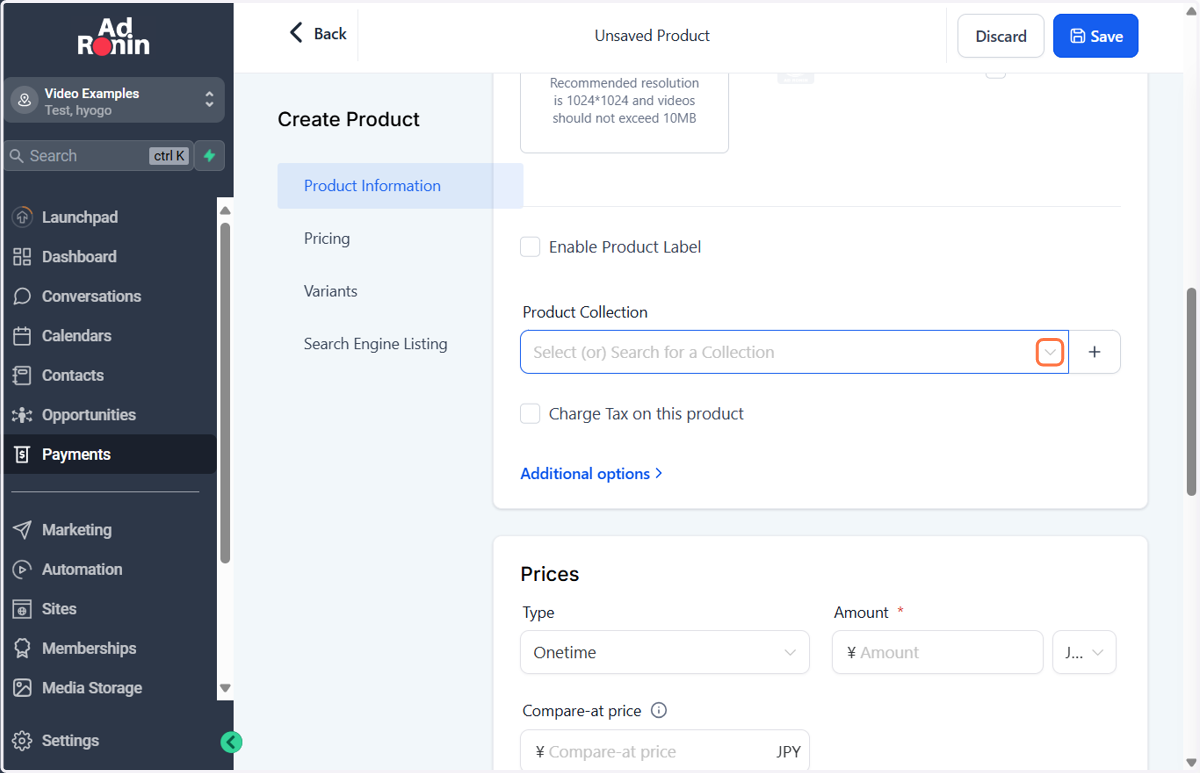Click the green lightning quick-actions icon
The image size is (1200, 773).
209,156
